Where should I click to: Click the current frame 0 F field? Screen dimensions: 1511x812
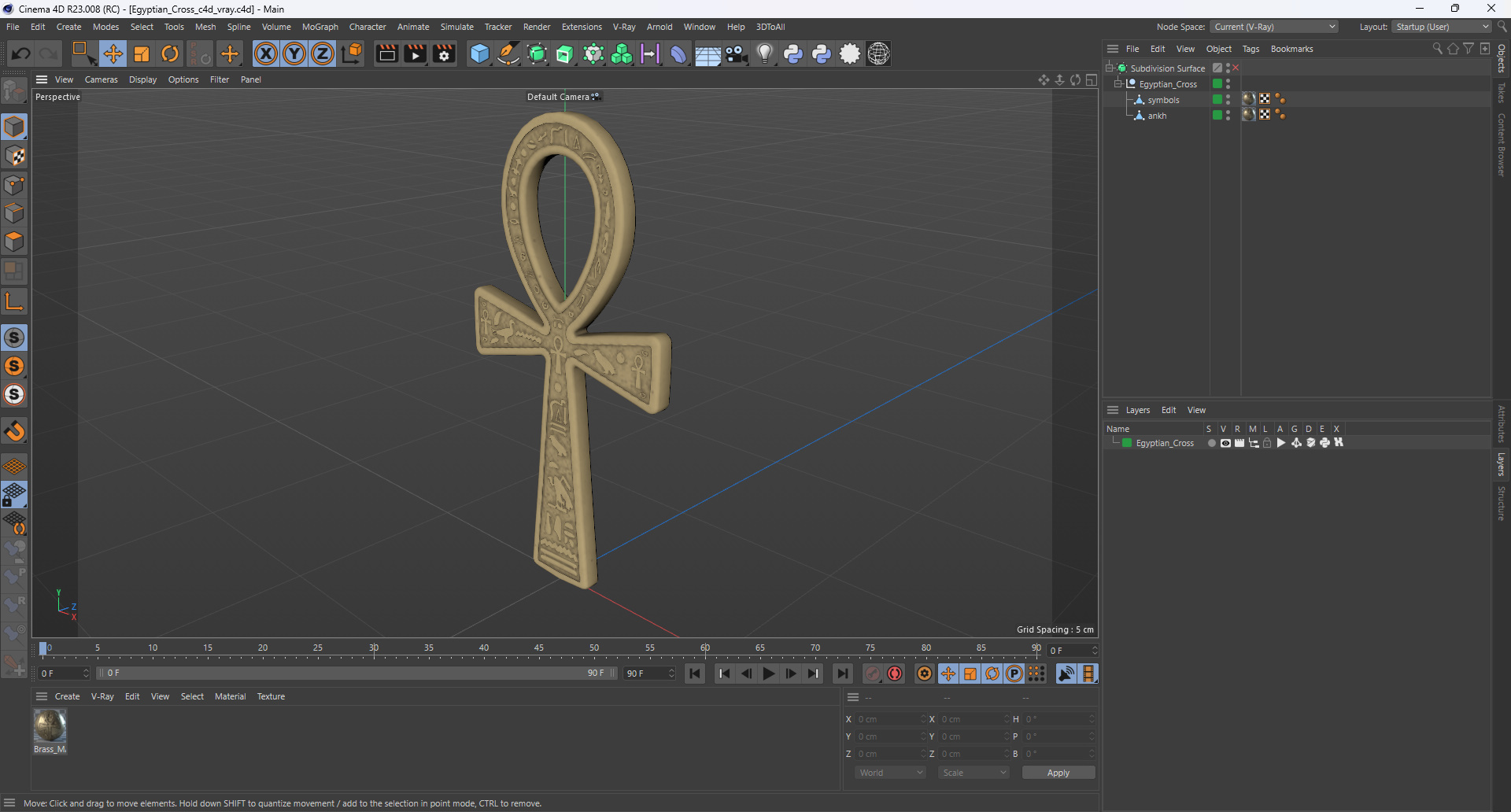(x=1073, y=650)
